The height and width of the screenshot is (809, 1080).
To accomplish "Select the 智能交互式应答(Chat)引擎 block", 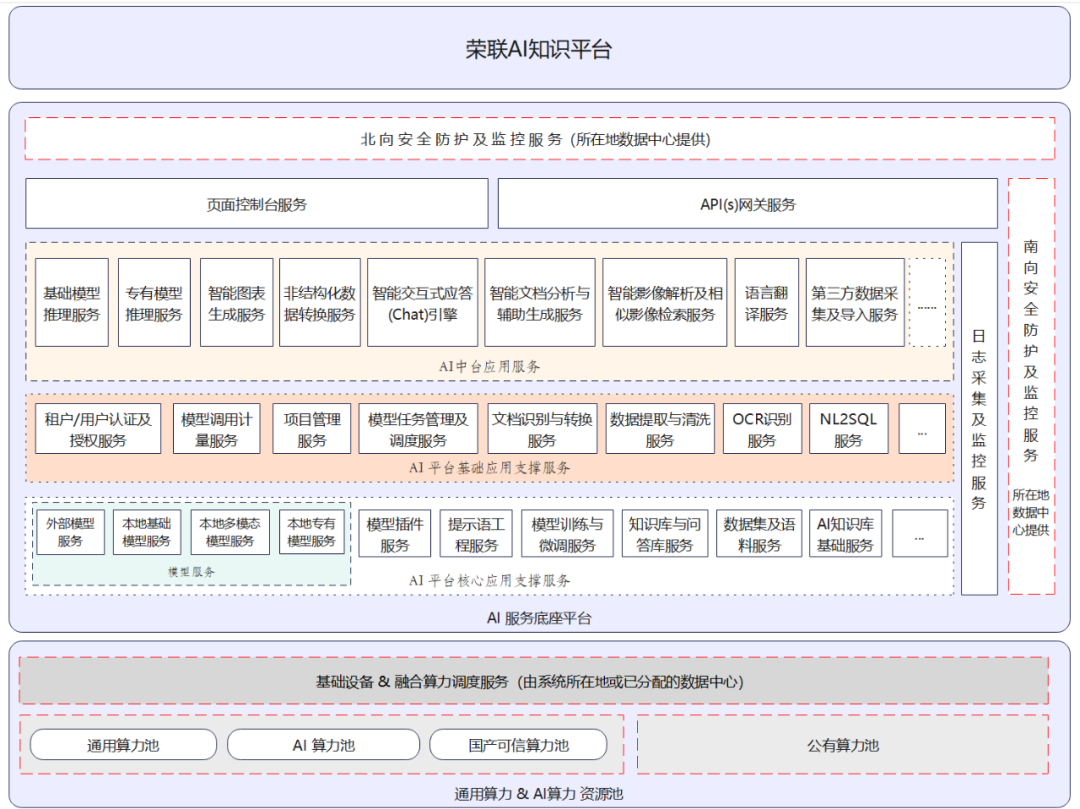I will pyautogui.click(x=422, y=302).
